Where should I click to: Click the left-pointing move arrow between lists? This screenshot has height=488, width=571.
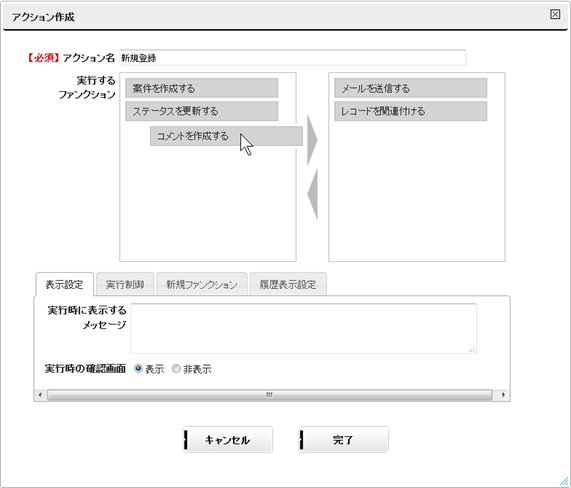coord(313,194)
